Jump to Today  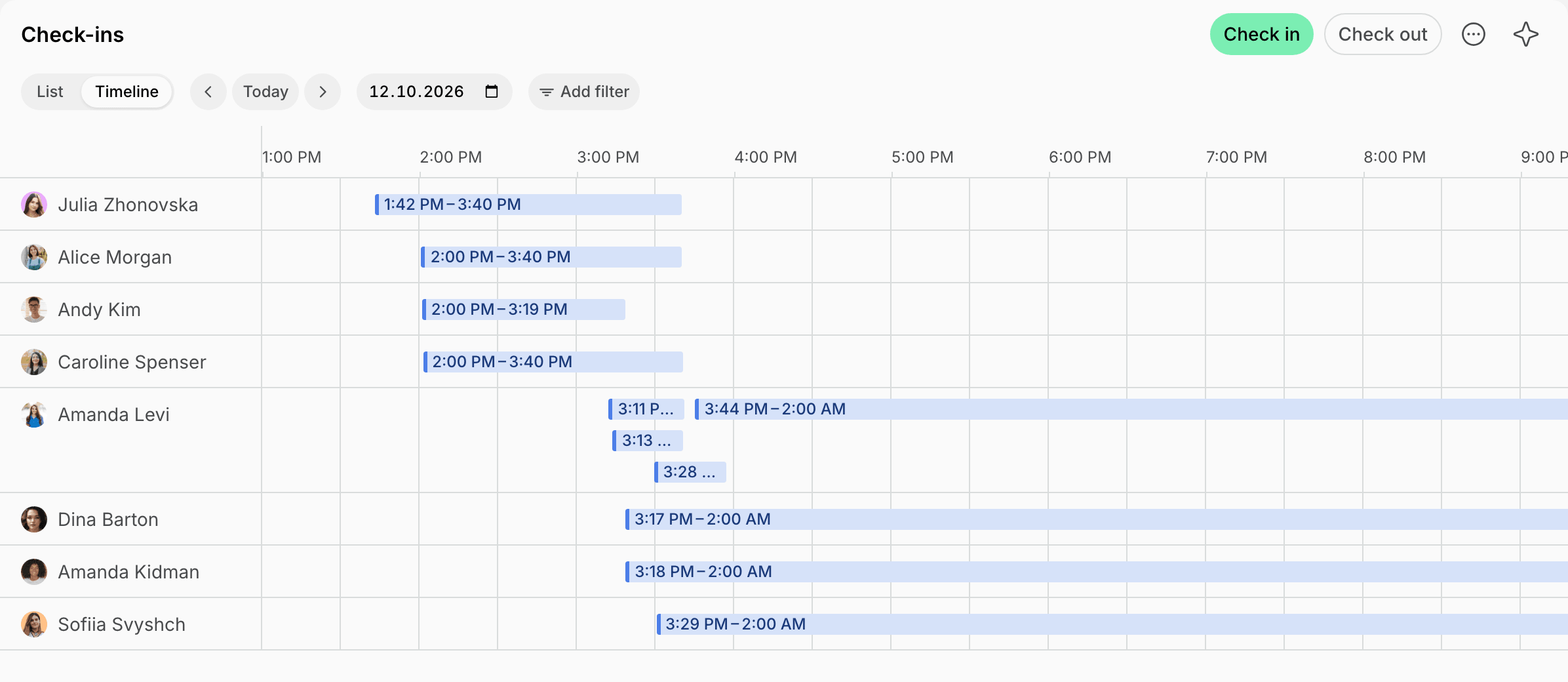pyautogui.click(x=265, y=92)
